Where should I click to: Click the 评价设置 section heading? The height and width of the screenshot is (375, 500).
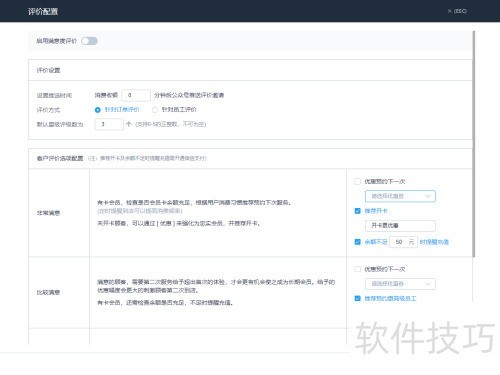(48, 70)
